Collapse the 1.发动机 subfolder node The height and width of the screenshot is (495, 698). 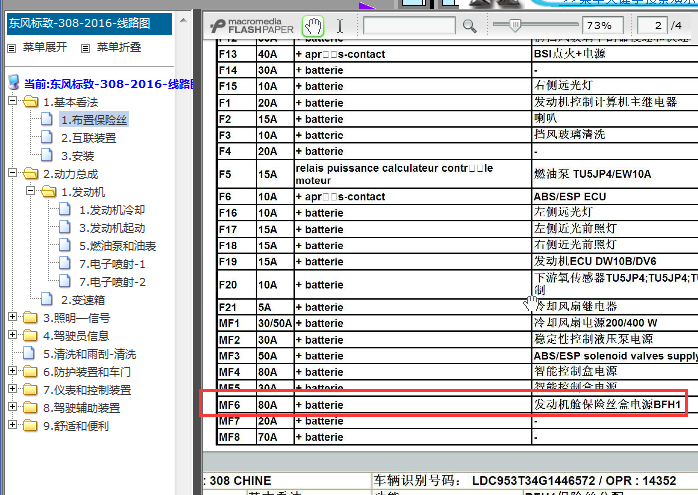30,191
